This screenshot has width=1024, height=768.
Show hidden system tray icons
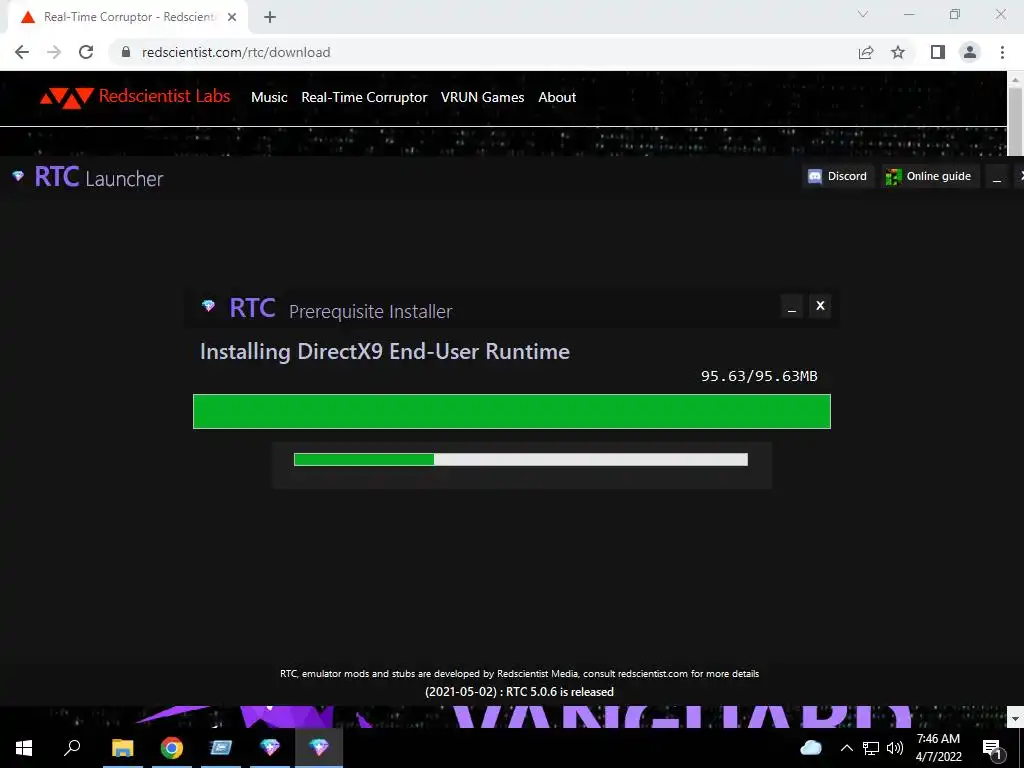pos(846,748)
